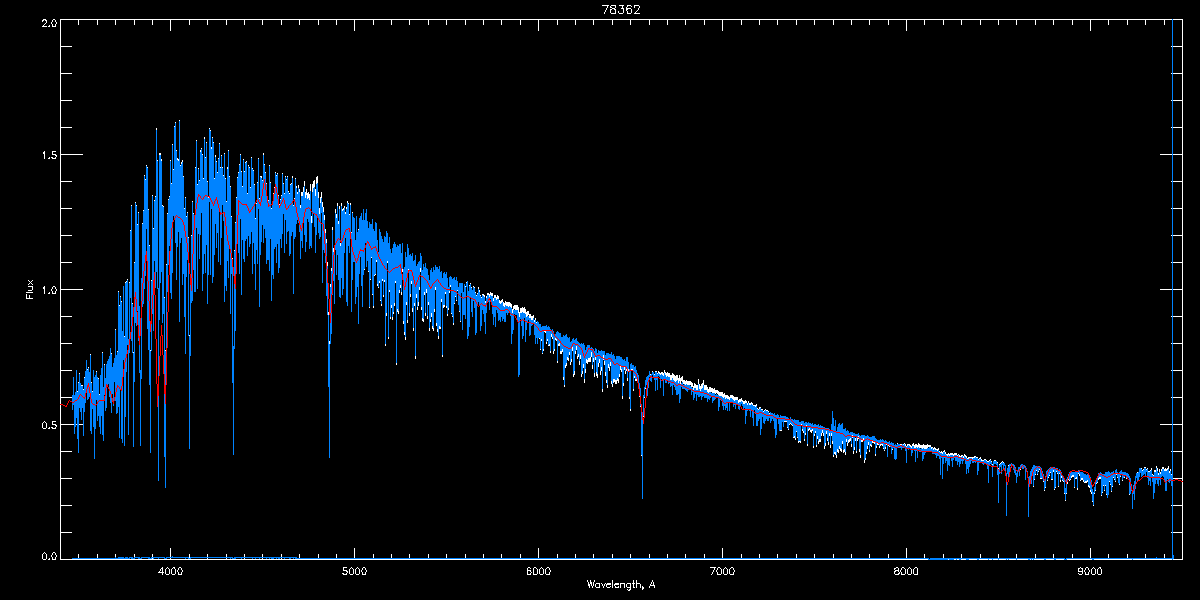1200x600 pixels.
Task: Click the 2.0 flux tick label
Action: click(49, 23)
